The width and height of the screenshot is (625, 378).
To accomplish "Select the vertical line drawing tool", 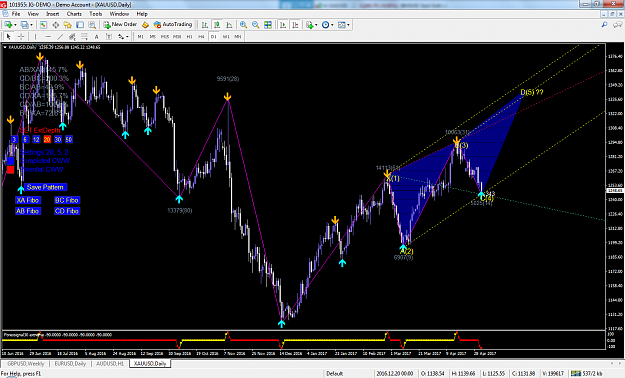I will coord(35,36).
